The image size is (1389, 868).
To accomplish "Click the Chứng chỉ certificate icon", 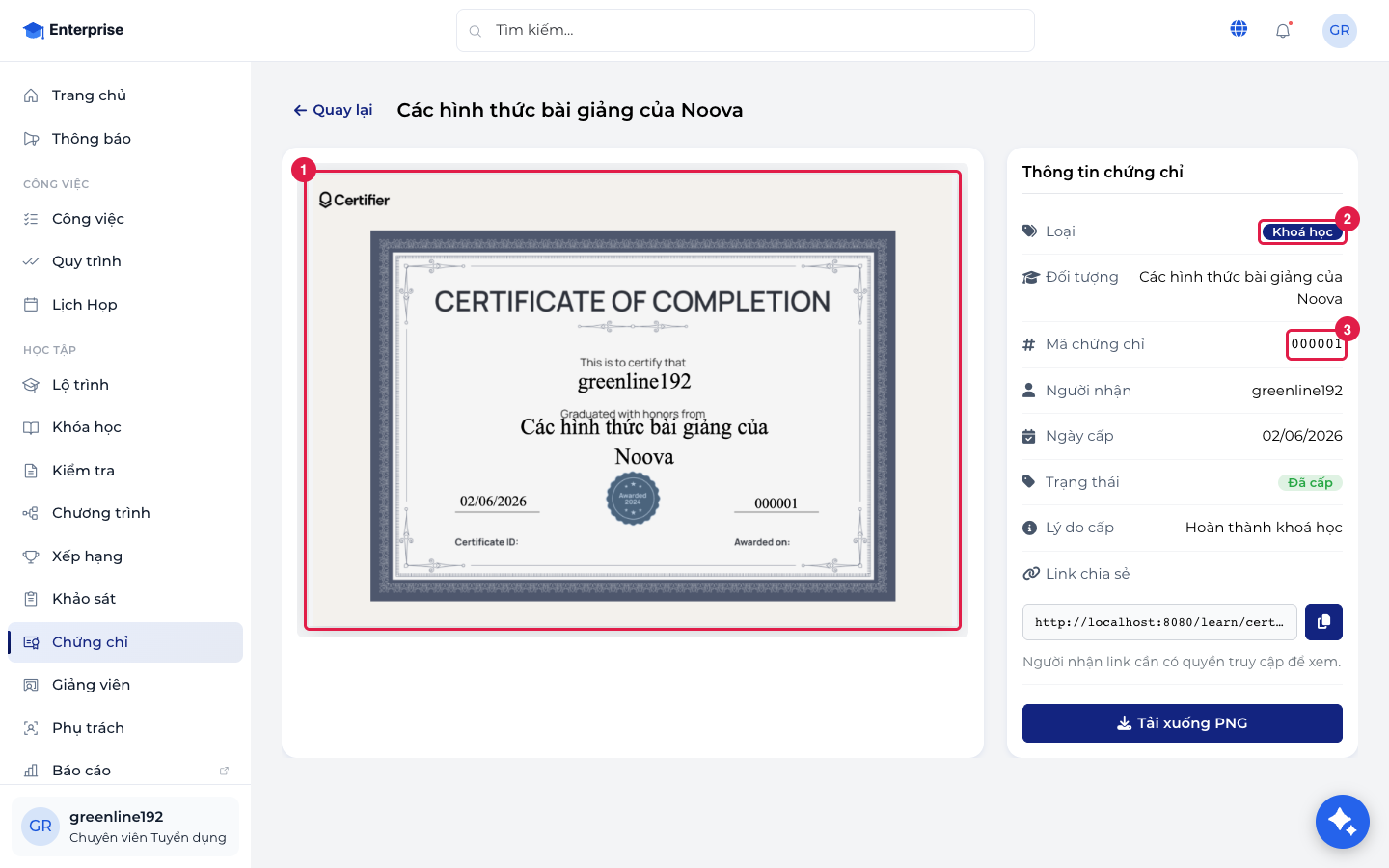I will click(31, 642).
